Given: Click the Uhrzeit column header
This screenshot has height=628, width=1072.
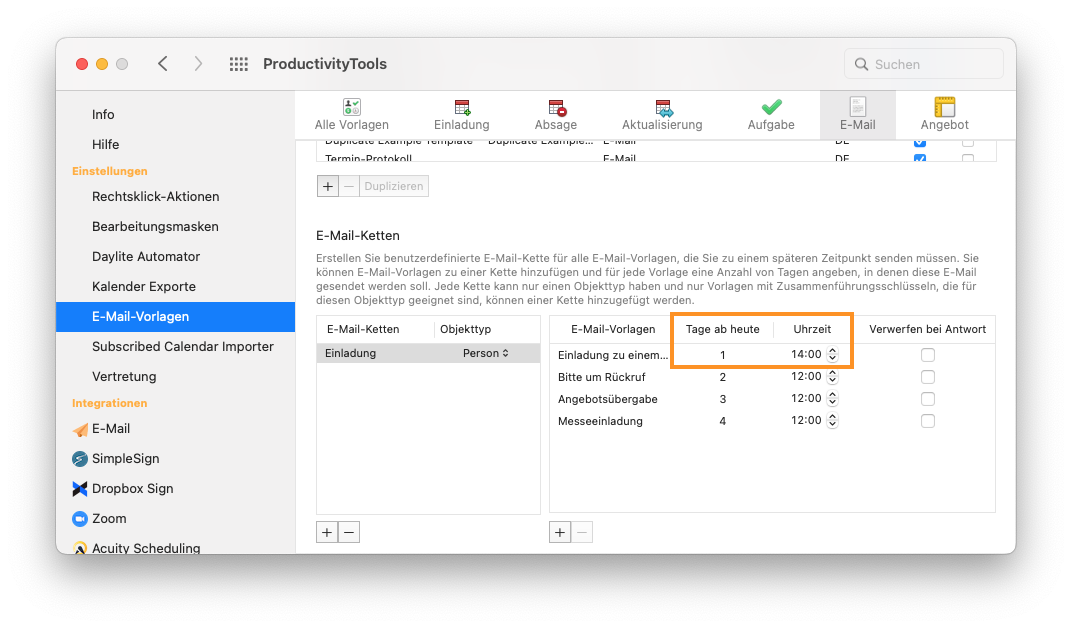Looking at the screenshot, I should (x=812, y=329).
